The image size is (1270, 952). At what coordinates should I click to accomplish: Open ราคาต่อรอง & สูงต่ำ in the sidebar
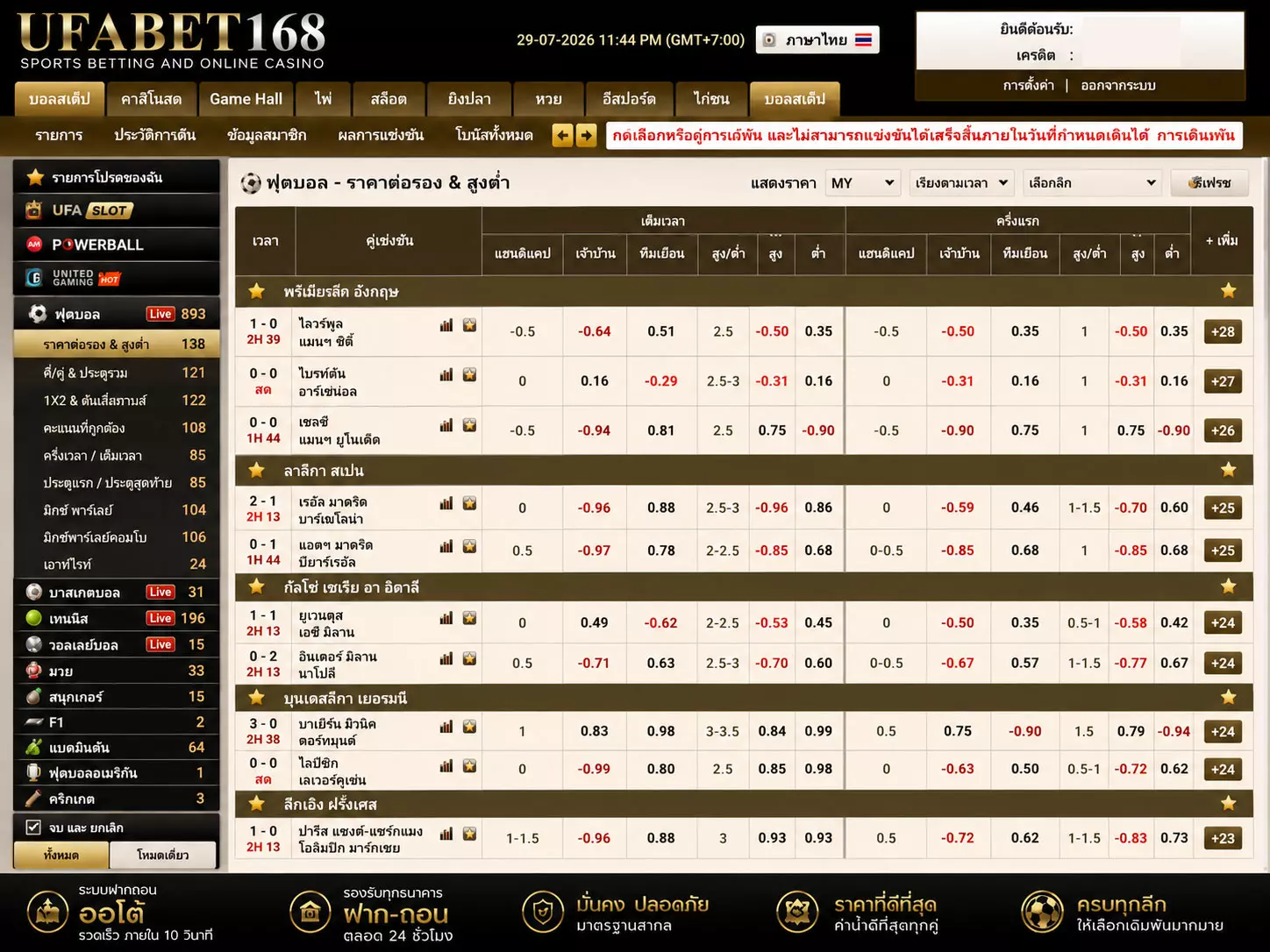[x=117, y=345]
